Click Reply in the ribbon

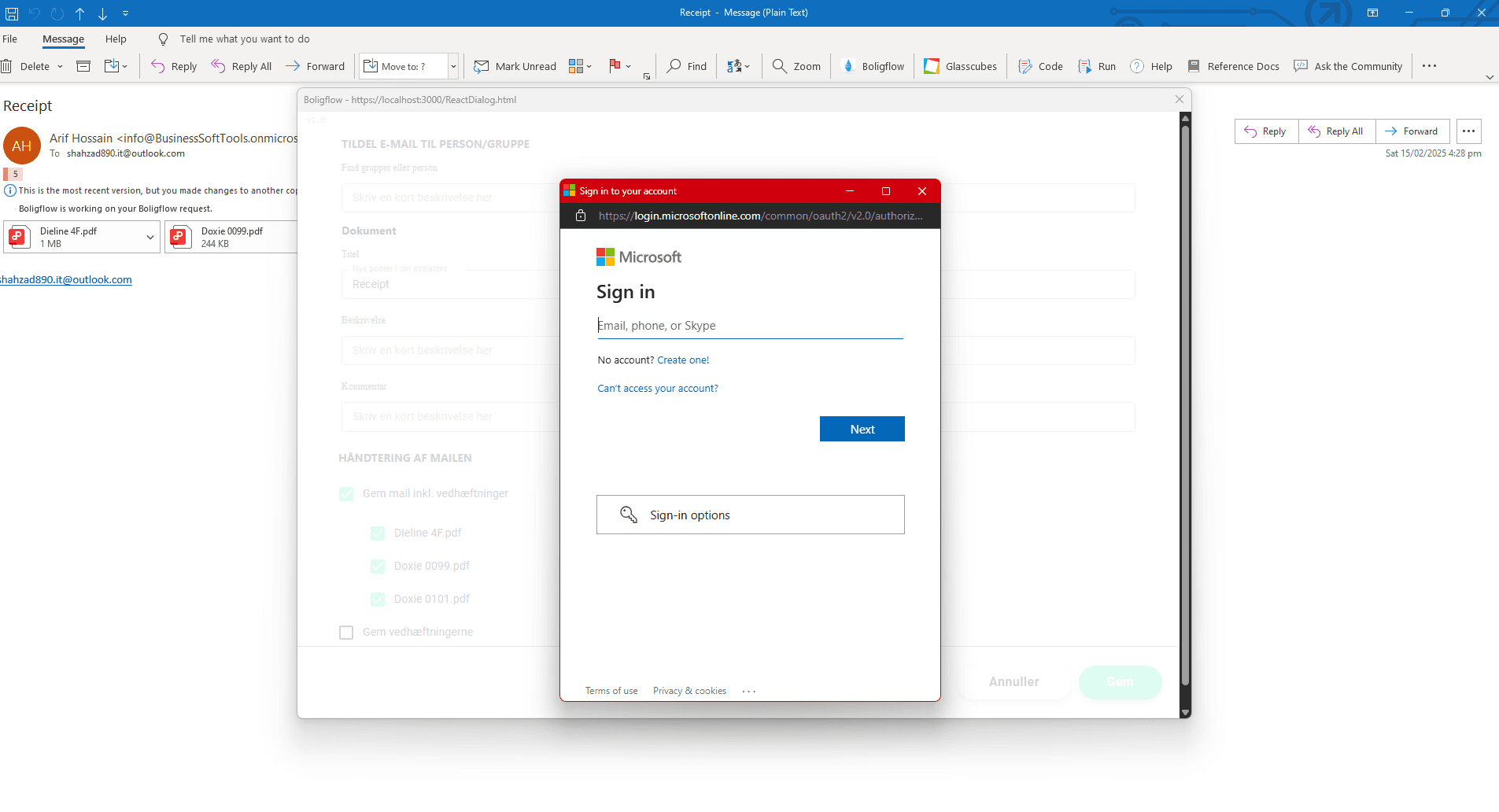pos(174,66)
